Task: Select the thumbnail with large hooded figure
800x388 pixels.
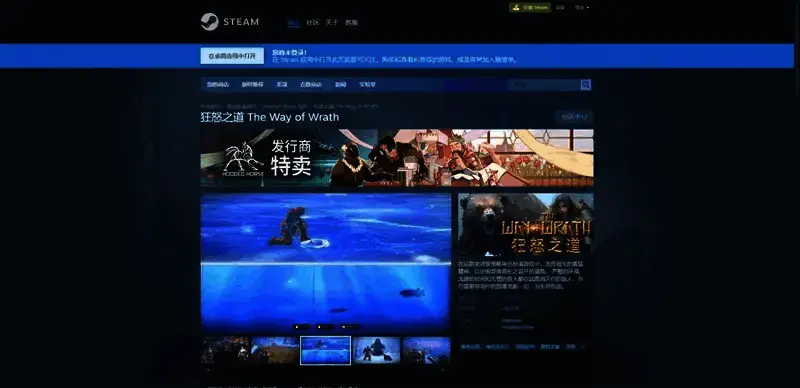Action: (x=377, y=350)
